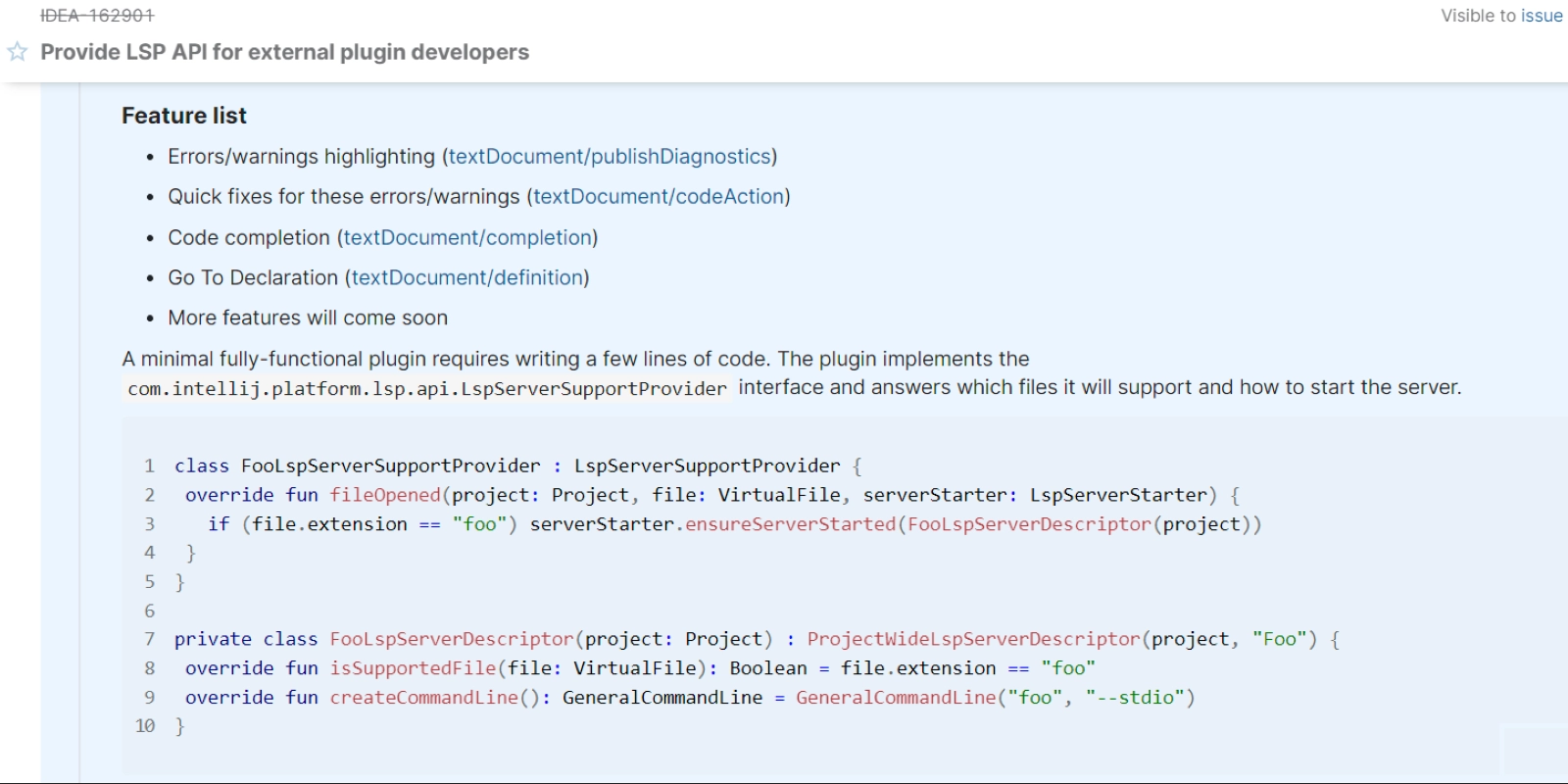Click 'ensureServerStarted' in code line 3
This screenshot has width=1568, height=784.
(x=790, y=524)
